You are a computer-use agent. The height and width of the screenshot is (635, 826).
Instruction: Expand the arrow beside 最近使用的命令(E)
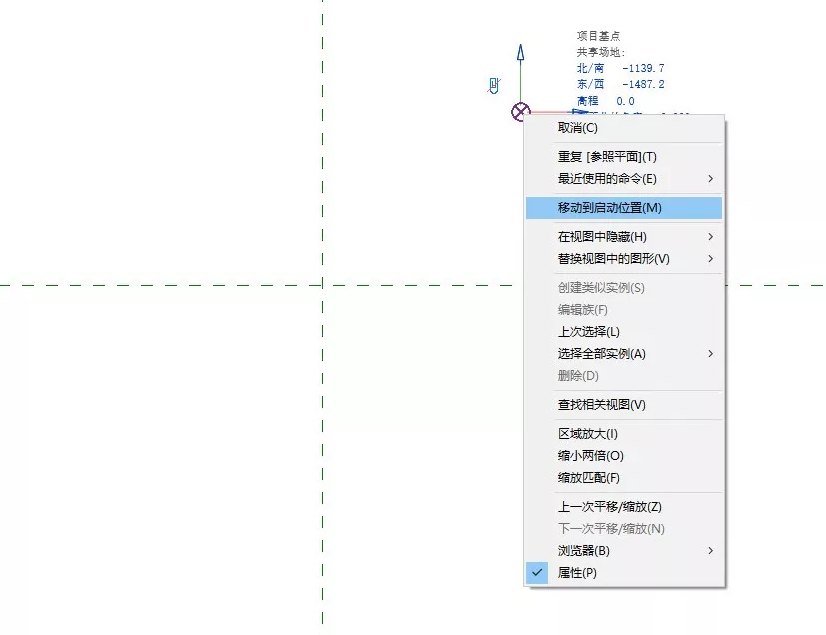(711, 179)
